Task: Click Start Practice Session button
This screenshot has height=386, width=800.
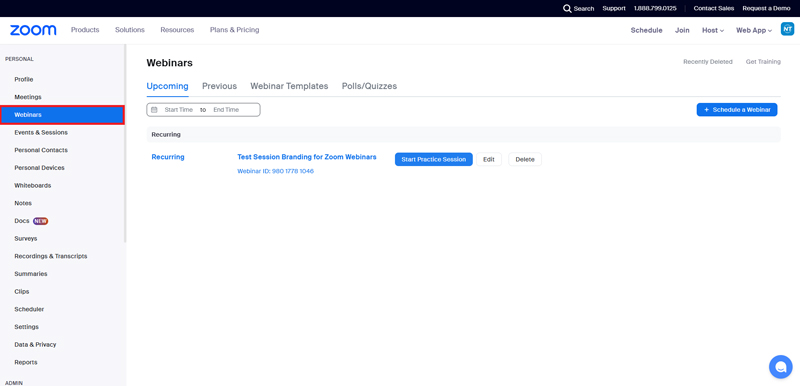Action: coord(434,160)
